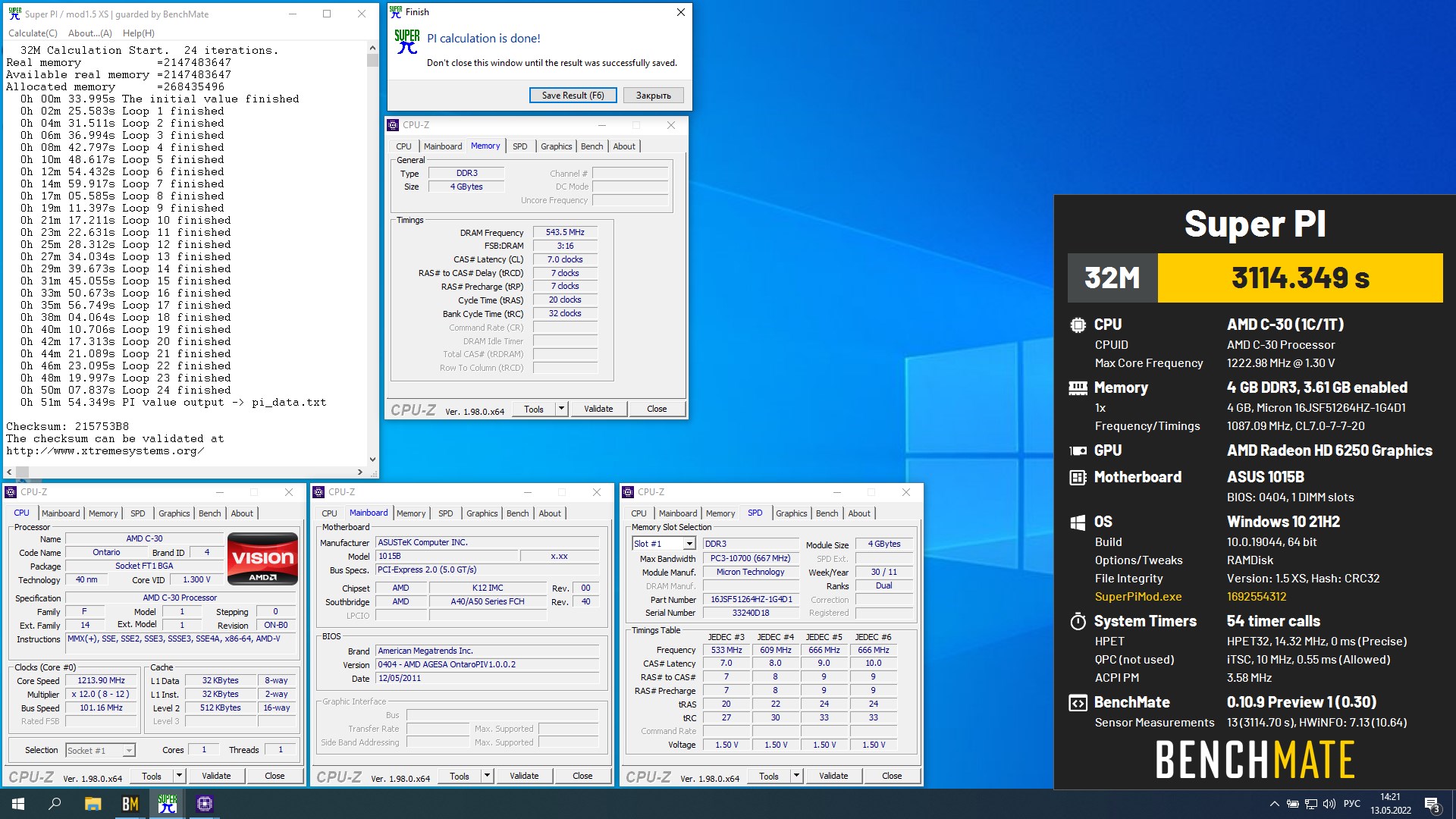1456x819 pixels.
Task: Open the notification center icon
Action: tap(1432, 805)
